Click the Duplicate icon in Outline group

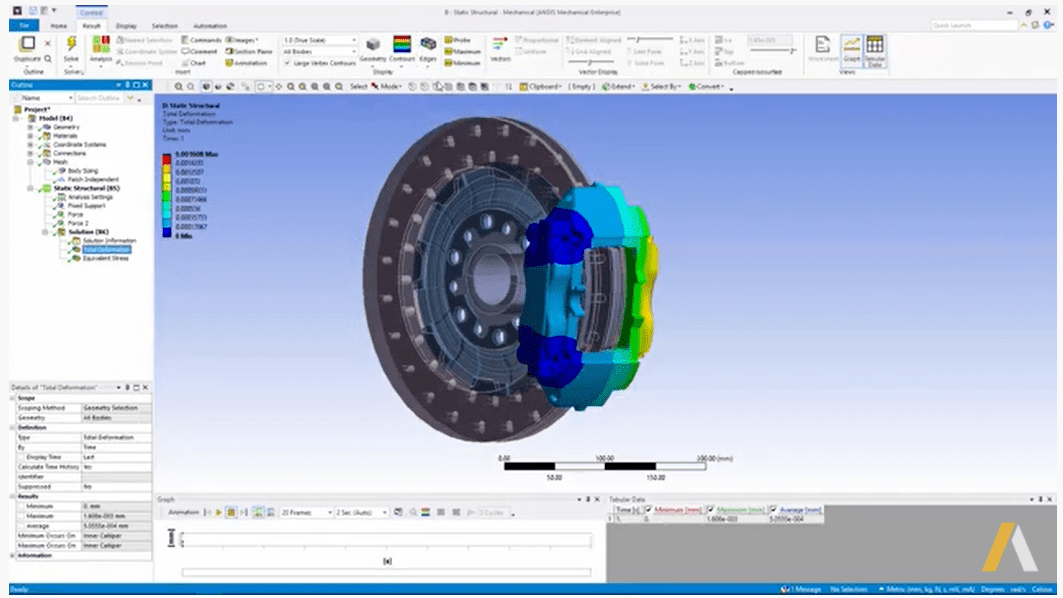[27, 44]
